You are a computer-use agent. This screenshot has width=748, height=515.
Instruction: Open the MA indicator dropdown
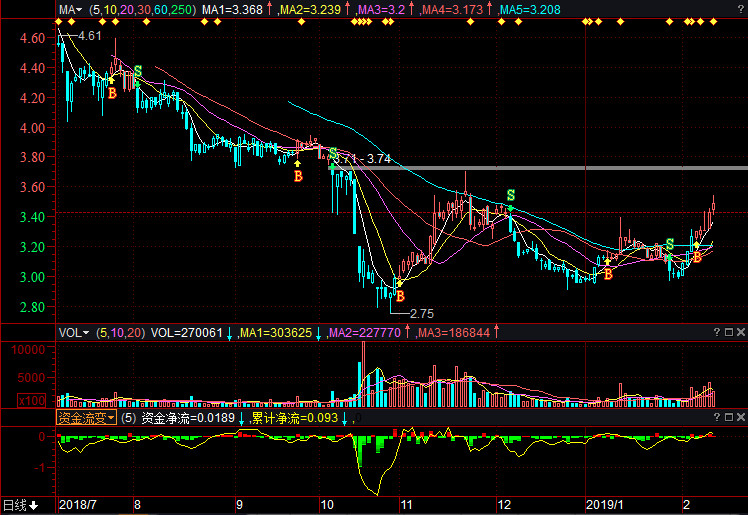click(x=70, y=10)
